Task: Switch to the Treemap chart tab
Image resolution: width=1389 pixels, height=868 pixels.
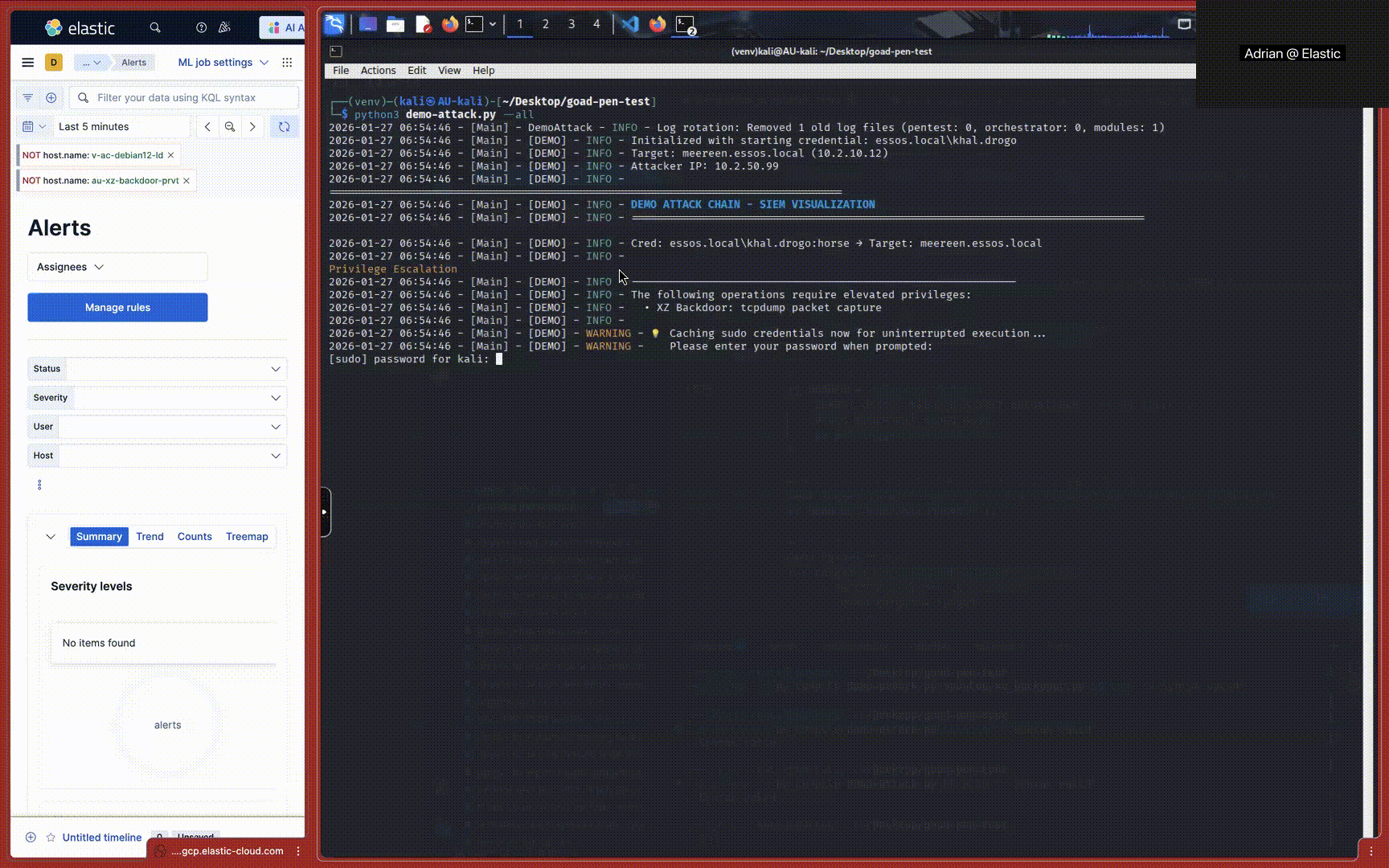Action: click(247, 537)
